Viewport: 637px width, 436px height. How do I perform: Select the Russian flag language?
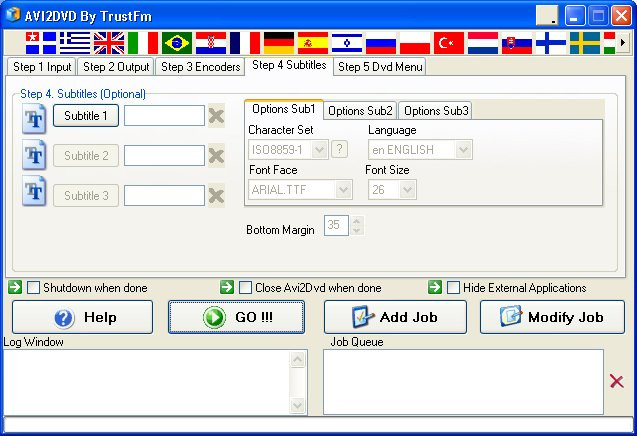pos(381,43)
